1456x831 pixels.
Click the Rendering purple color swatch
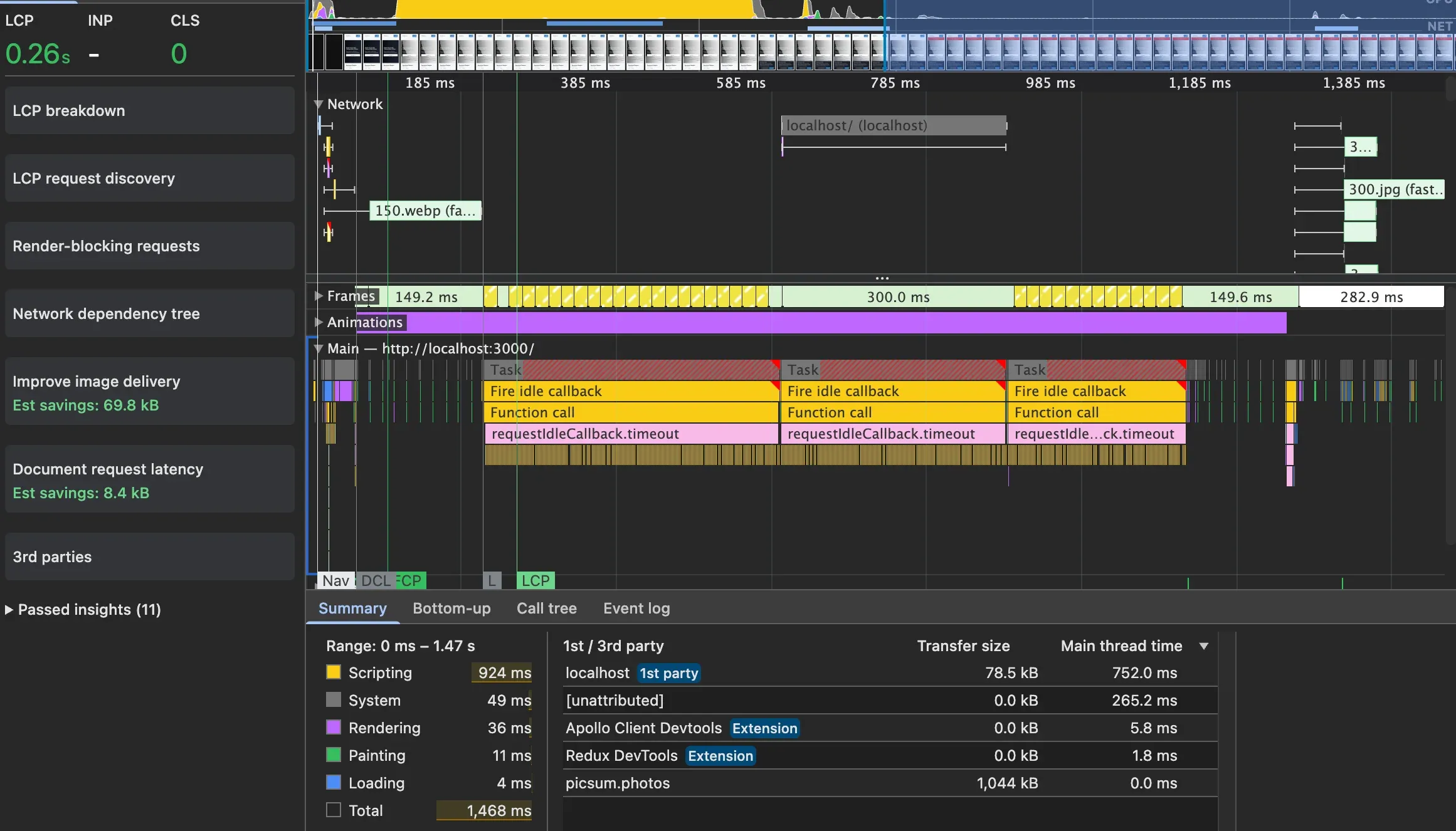pos(334,728)
